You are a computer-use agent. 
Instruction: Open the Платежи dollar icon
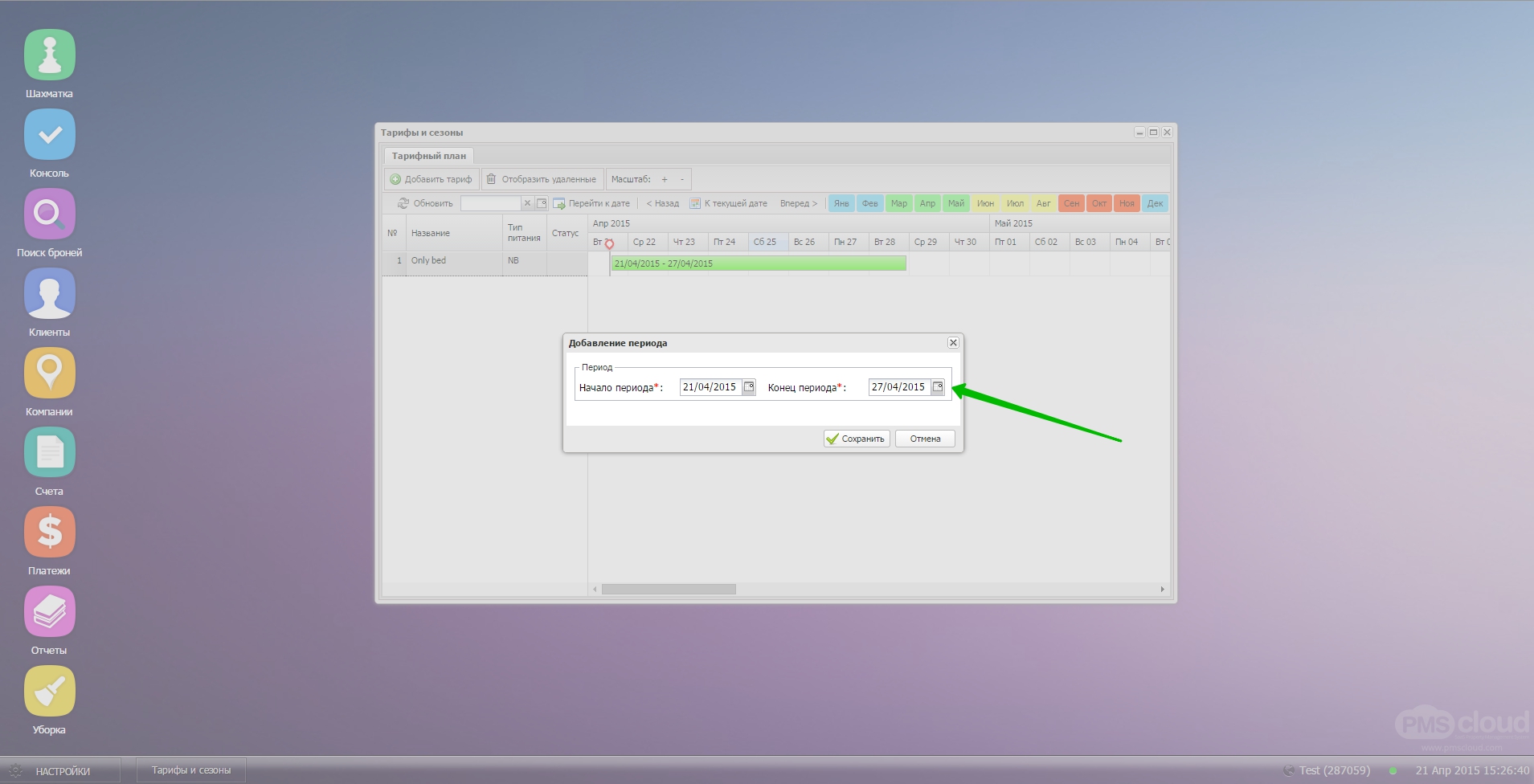coord(50,533)
